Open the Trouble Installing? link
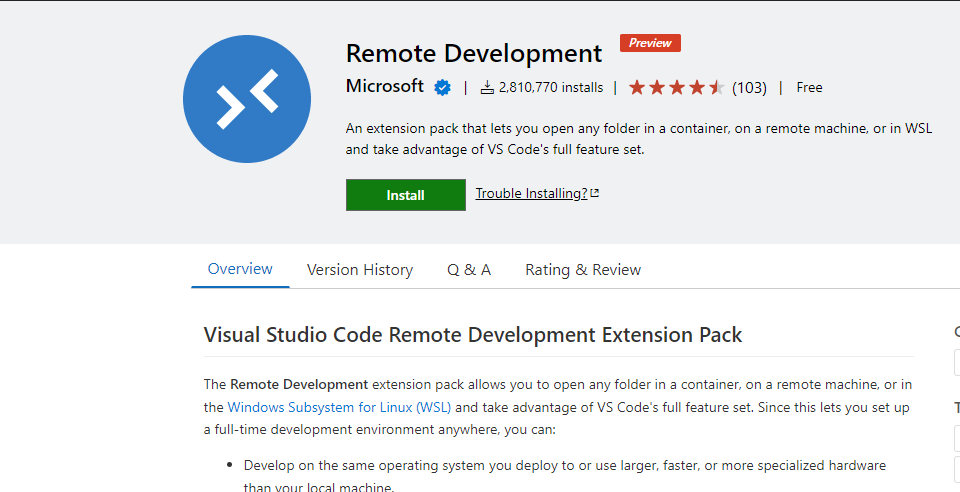 (x=531, y=193)
